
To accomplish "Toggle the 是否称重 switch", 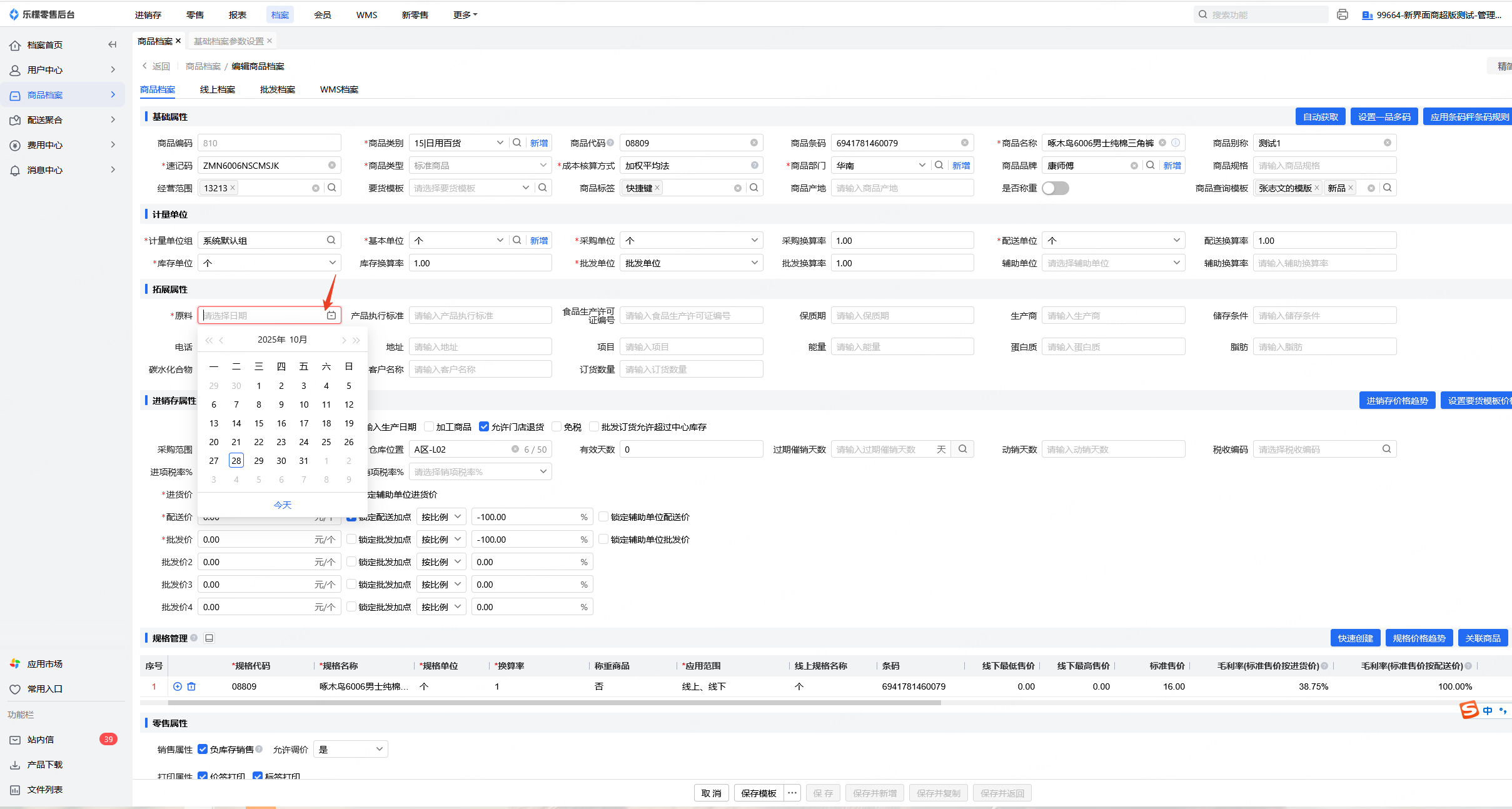I will pos(1056,188).
